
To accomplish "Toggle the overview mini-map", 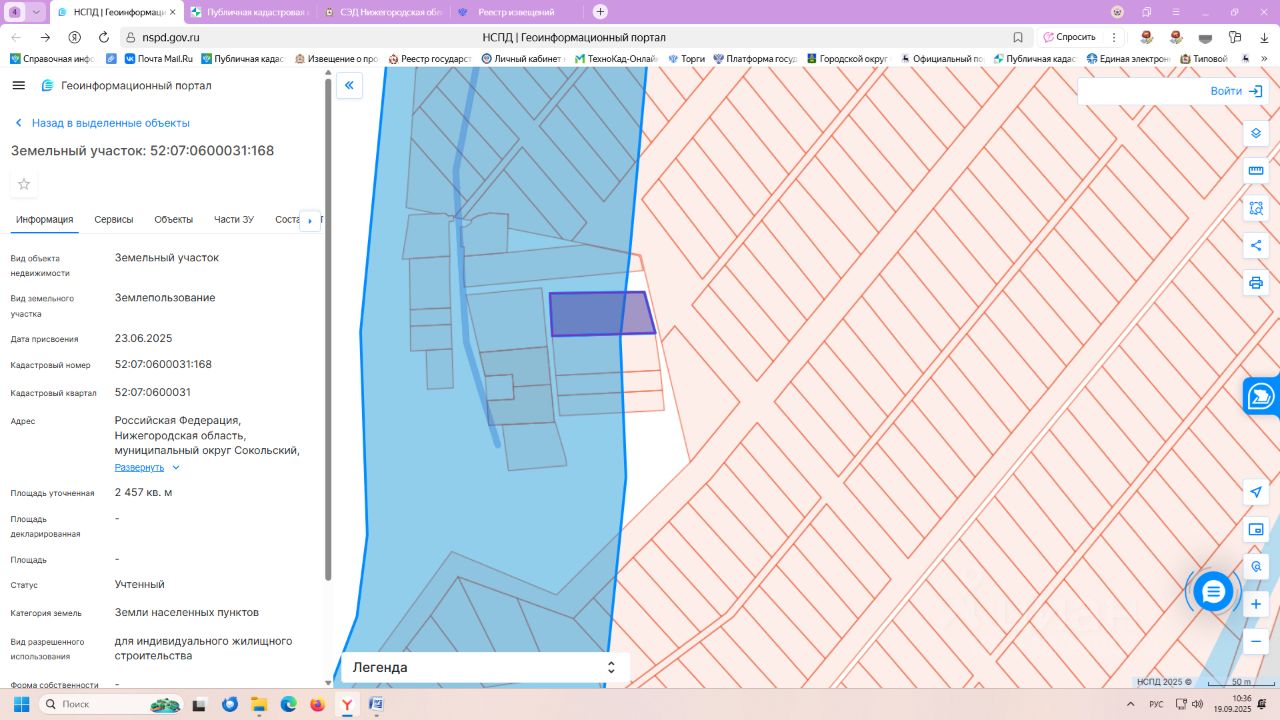I will click(x=1256, y=529).
